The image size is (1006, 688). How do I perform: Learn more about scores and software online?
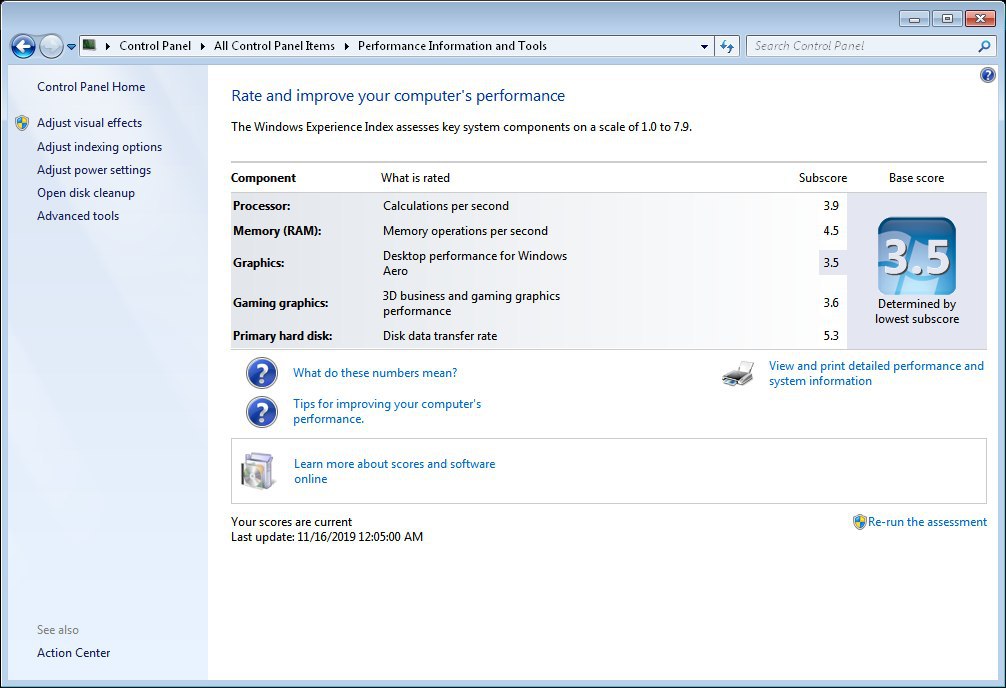point(395,472)
